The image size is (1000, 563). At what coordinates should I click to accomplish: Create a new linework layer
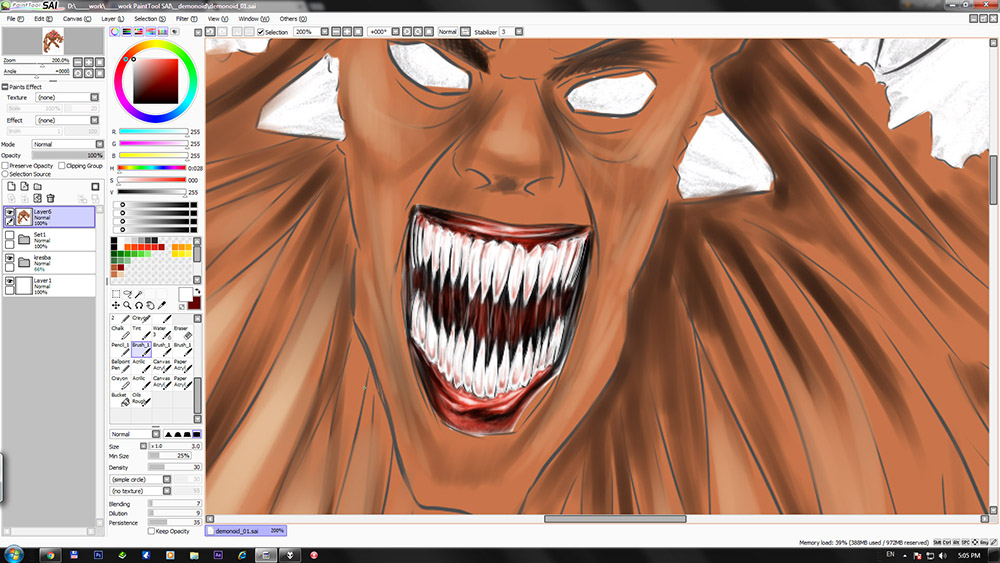point(24,187)
